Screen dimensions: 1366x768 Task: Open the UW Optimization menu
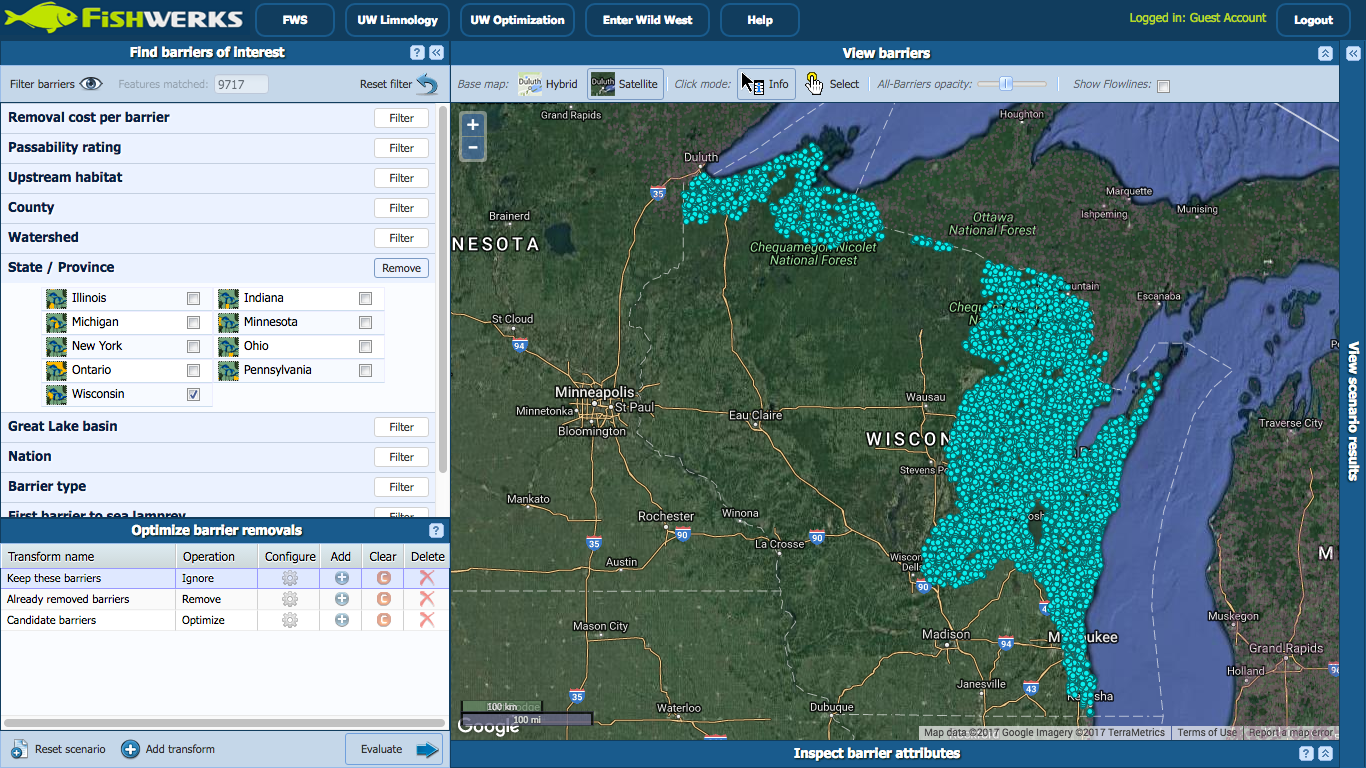[518, 20]
